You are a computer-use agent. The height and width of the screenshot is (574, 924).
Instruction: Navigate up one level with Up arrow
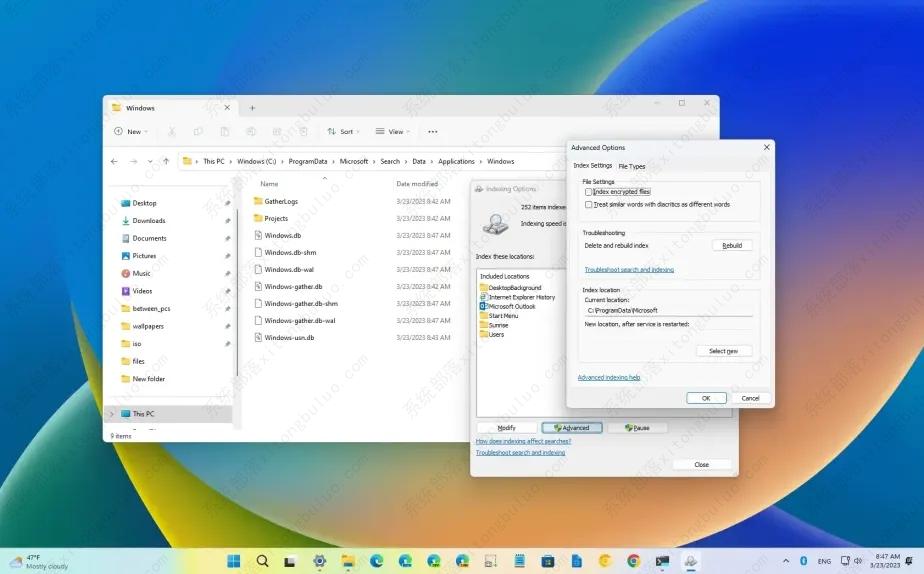point(166,161)
